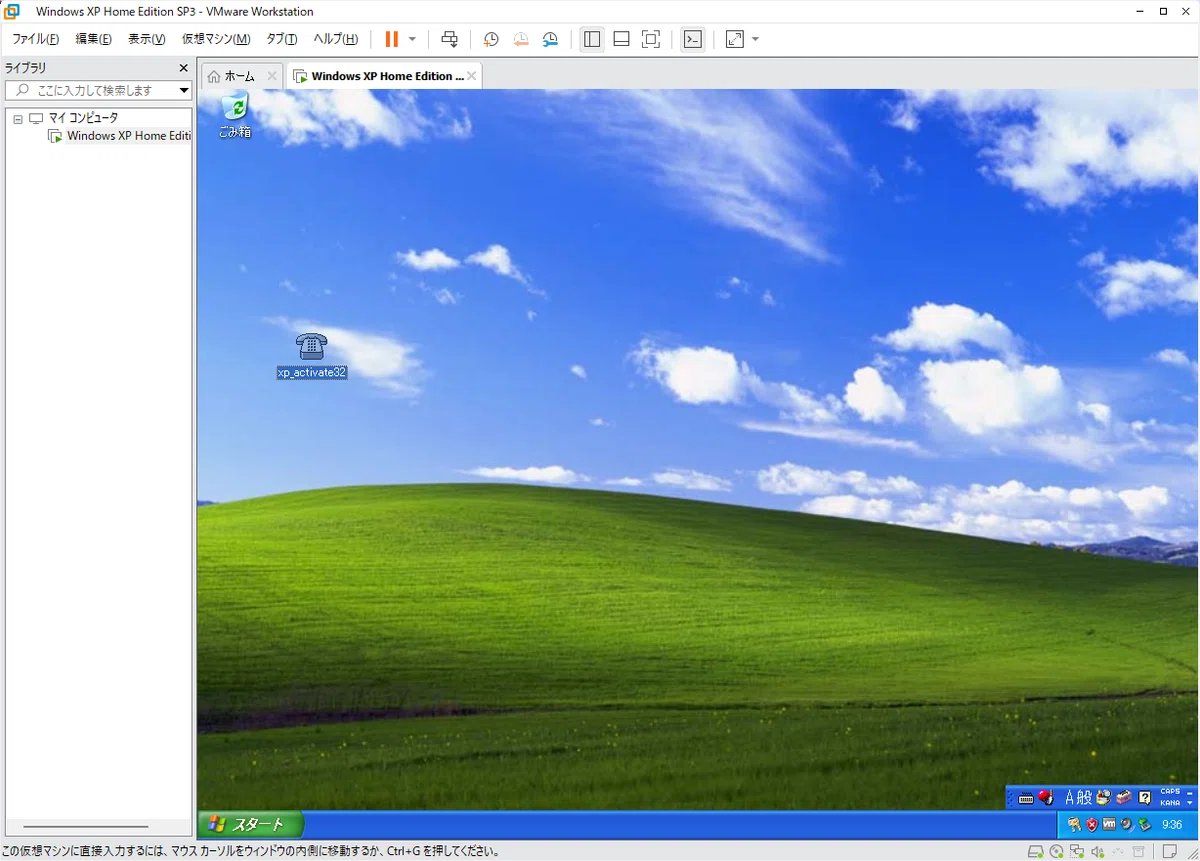Open the 編集(E) menu

pos(94,39)
